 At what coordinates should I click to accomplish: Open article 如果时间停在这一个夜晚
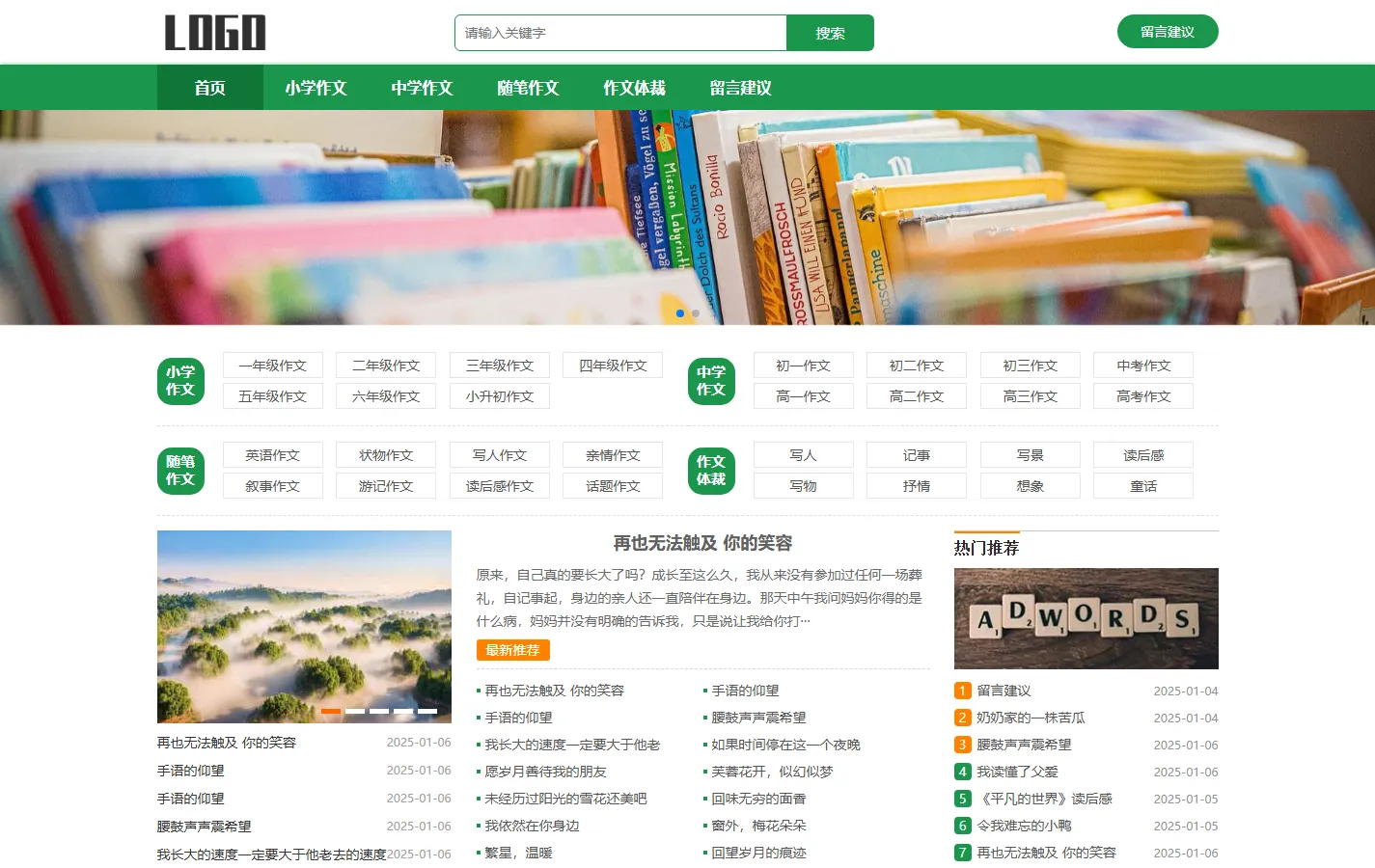785,745
